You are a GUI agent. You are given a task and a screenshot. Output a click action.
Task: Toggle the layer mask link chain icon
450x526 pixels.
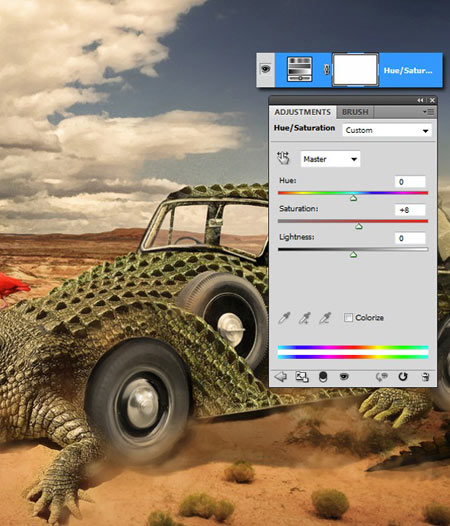pyautogui.click(x=327, y=69)
